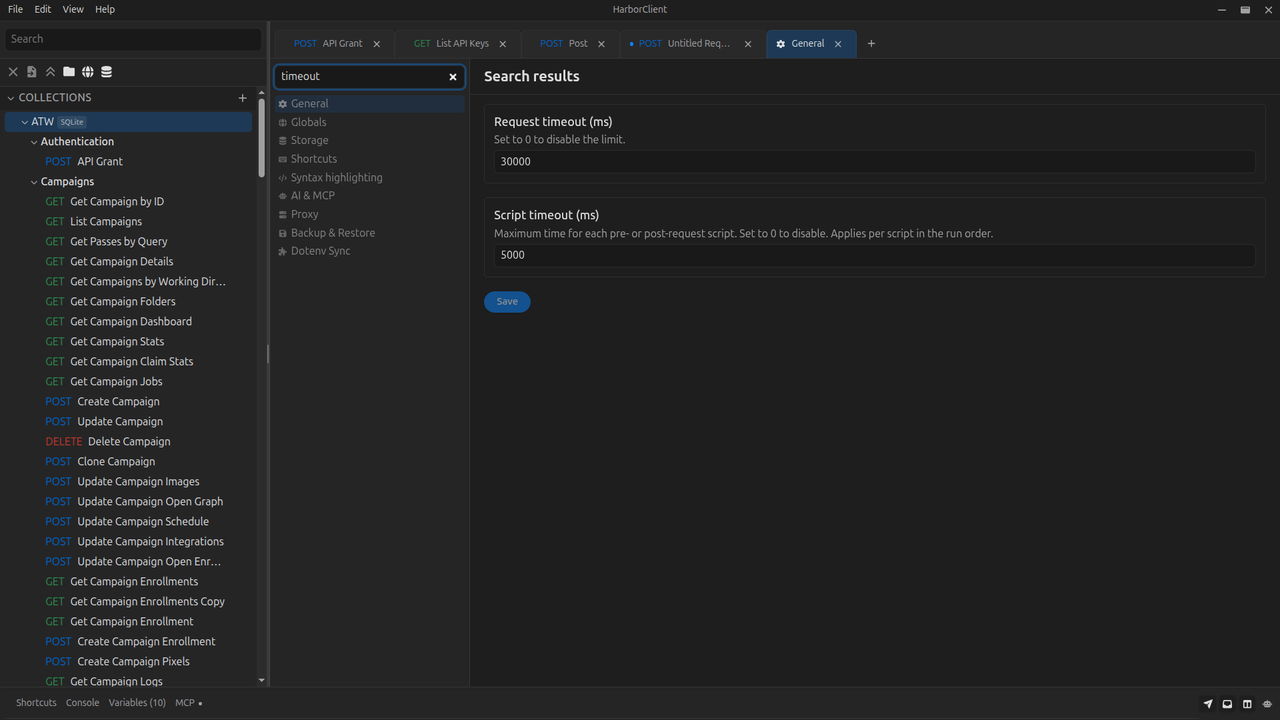Click the sidebar Search field
This screenshot has height=720, width=1280.
pos(133,39)
